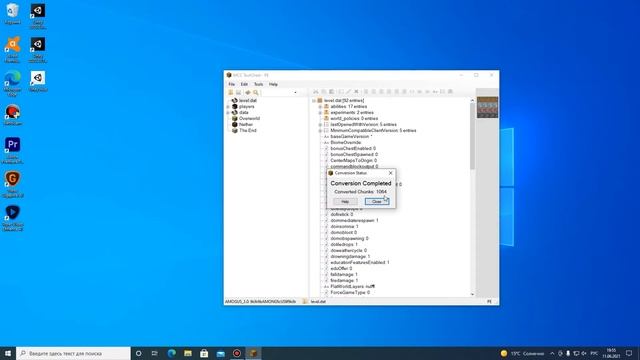
Task: Open Microsoft Edge from the taskbar
Action: [171, 353]
